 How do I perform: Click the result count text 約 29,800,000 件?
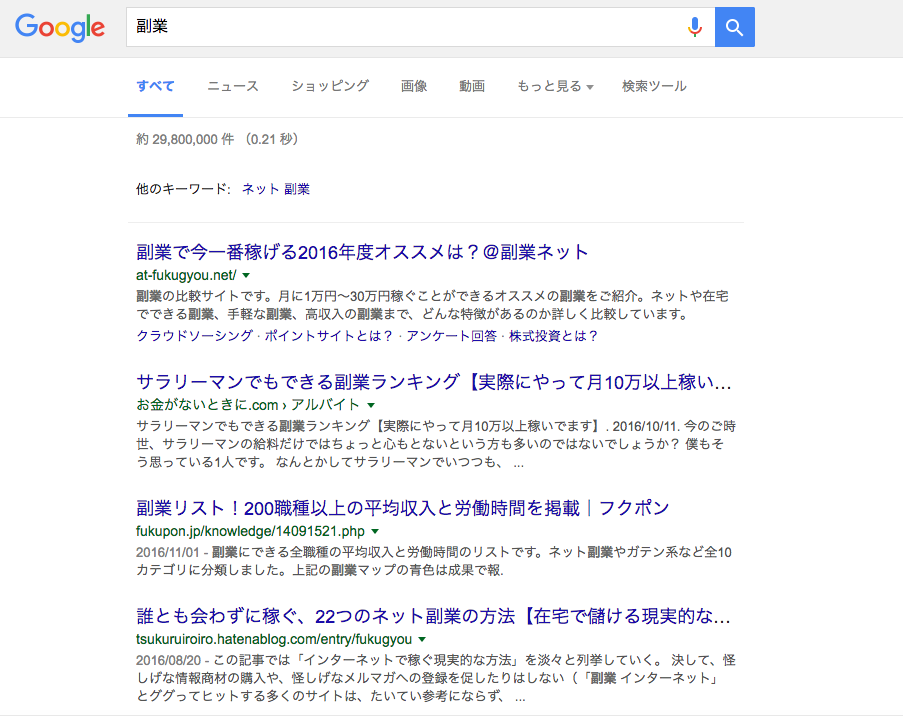185,139
